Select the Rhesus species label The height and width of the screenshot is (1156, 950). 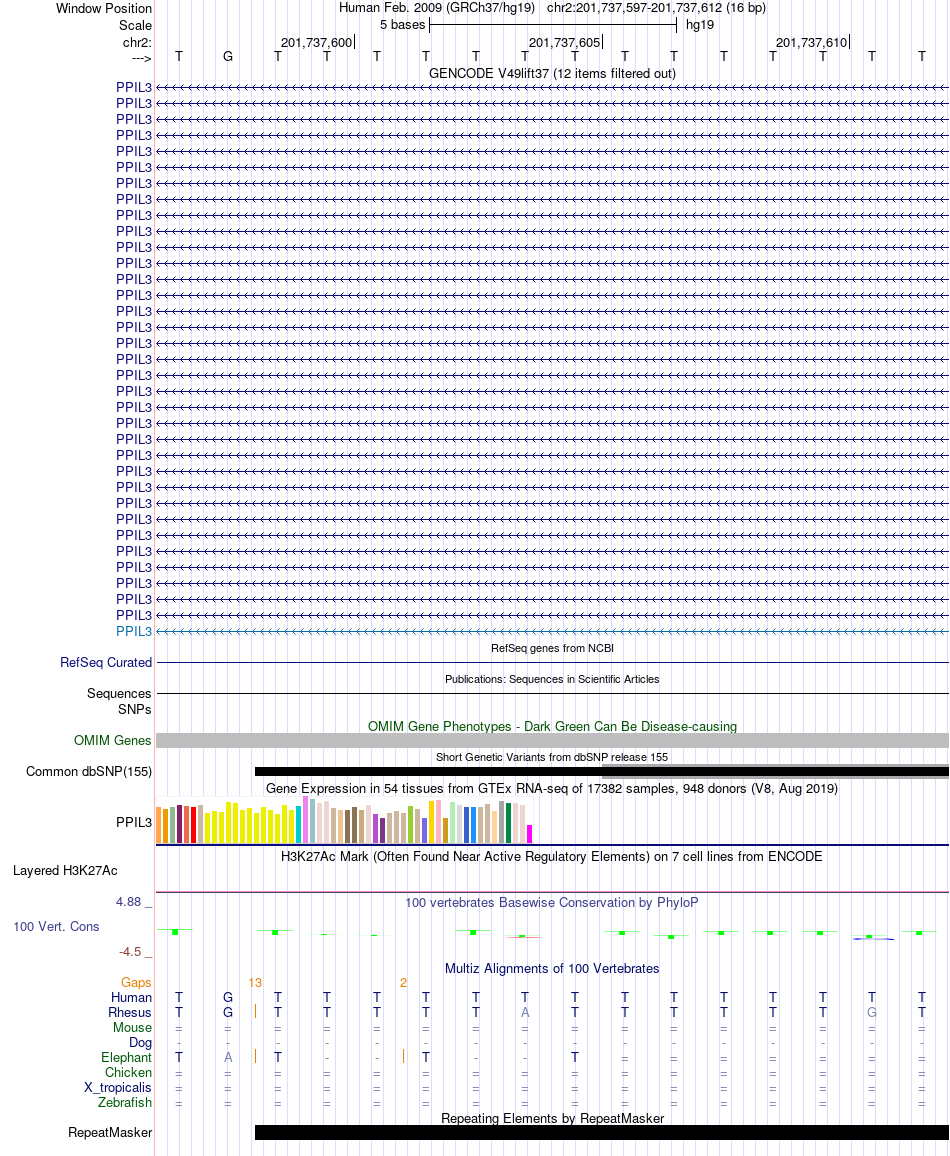pyautogui.click(x=130, y=1013)
